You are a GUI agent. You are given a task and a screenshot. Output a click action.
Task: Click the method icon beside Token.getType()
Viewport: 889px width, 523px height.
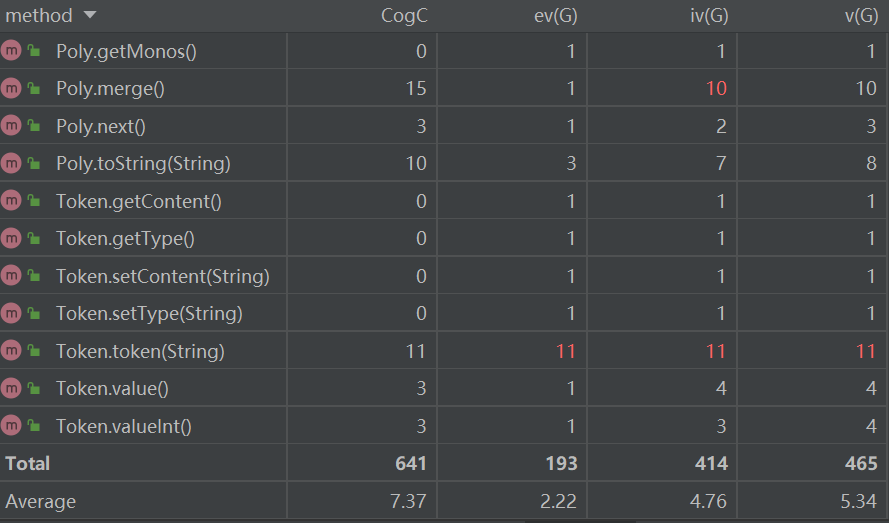[12, 238]
